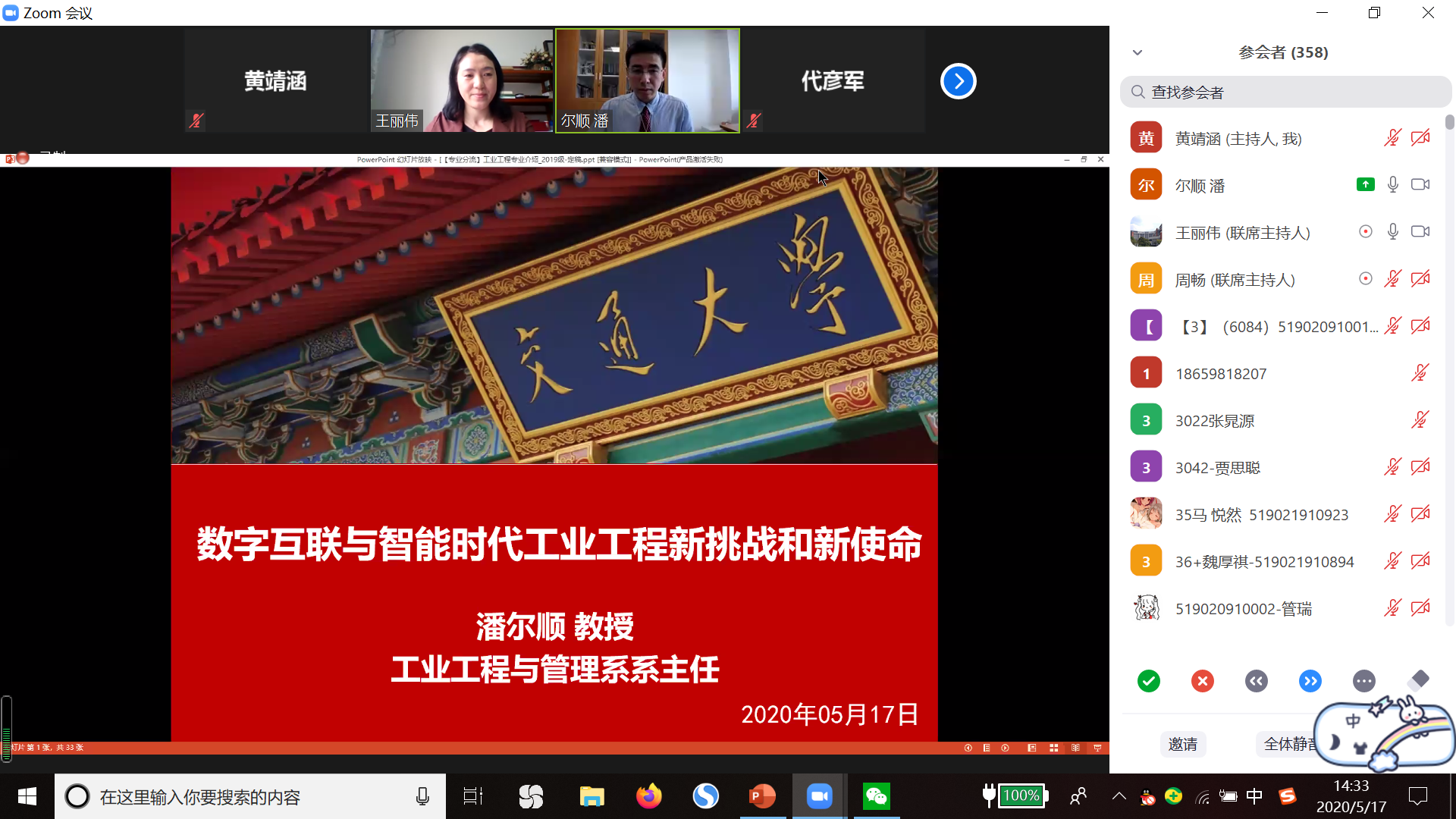This screenshot has height=819, width=1456.
Task: Click the 'go slower' double-left arrow reaction
Action: [1256, 681]
